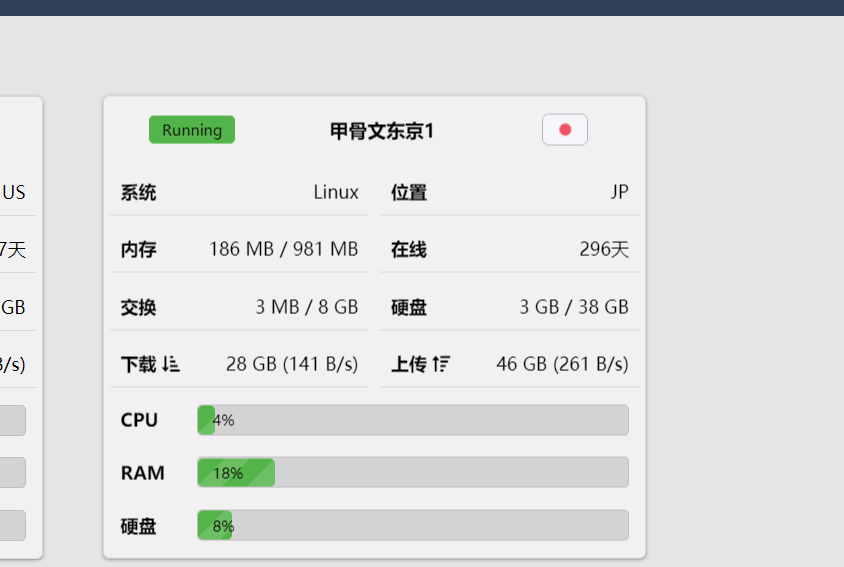Click the CPU 4% progress bar
Viewport: 844px width, 567px height.
pos(413,420)
